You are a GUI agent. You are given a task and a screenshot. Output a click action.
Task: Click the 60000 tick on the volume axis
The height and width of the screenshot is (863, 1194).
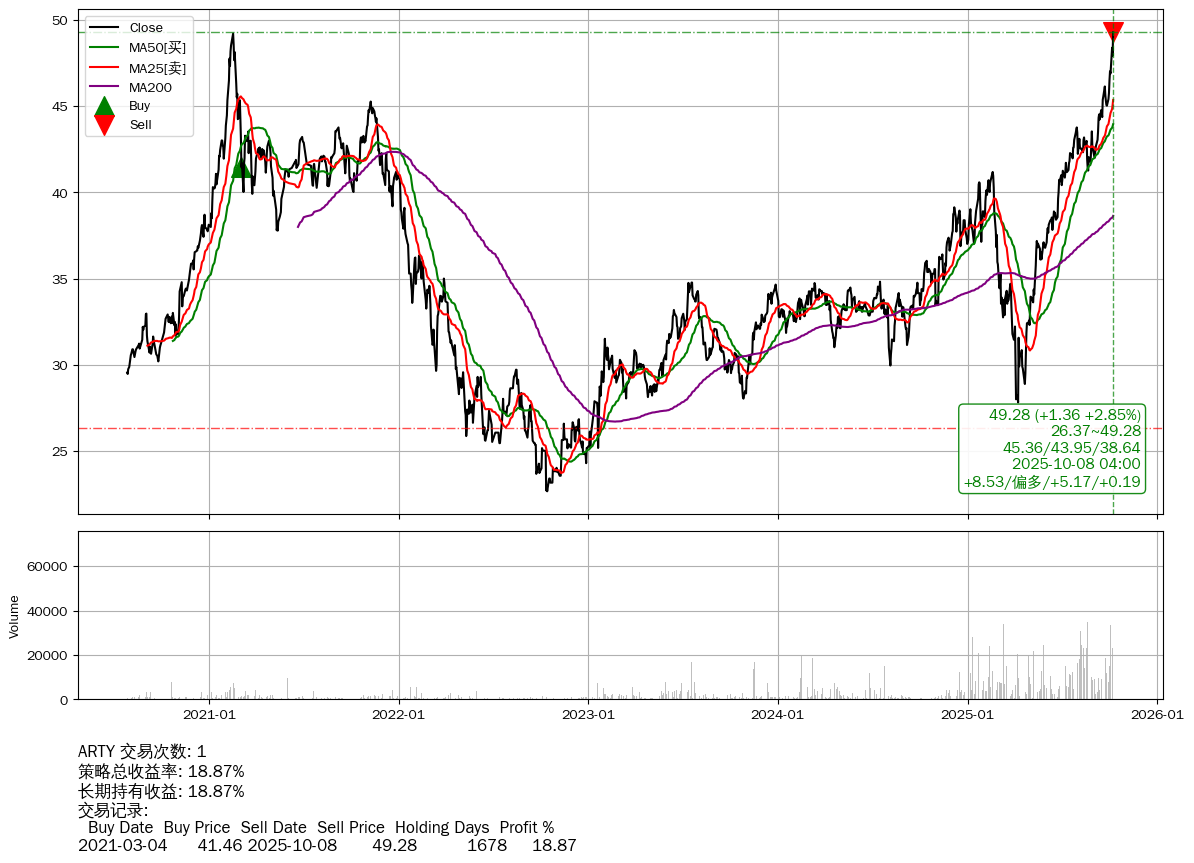46,566
